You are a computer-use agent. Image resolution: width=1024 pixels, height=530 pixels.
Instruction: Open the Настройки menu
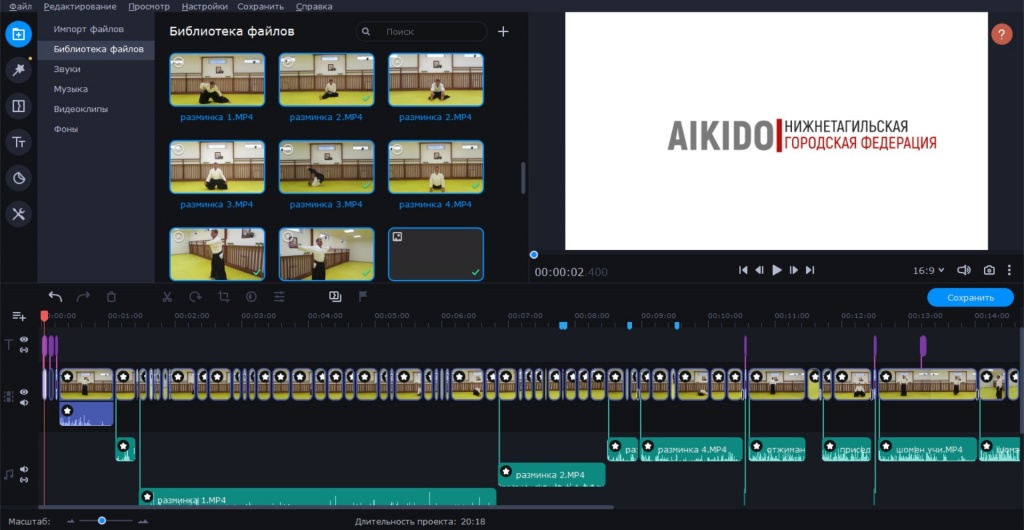pyautogui.click(x=204, y=7)
